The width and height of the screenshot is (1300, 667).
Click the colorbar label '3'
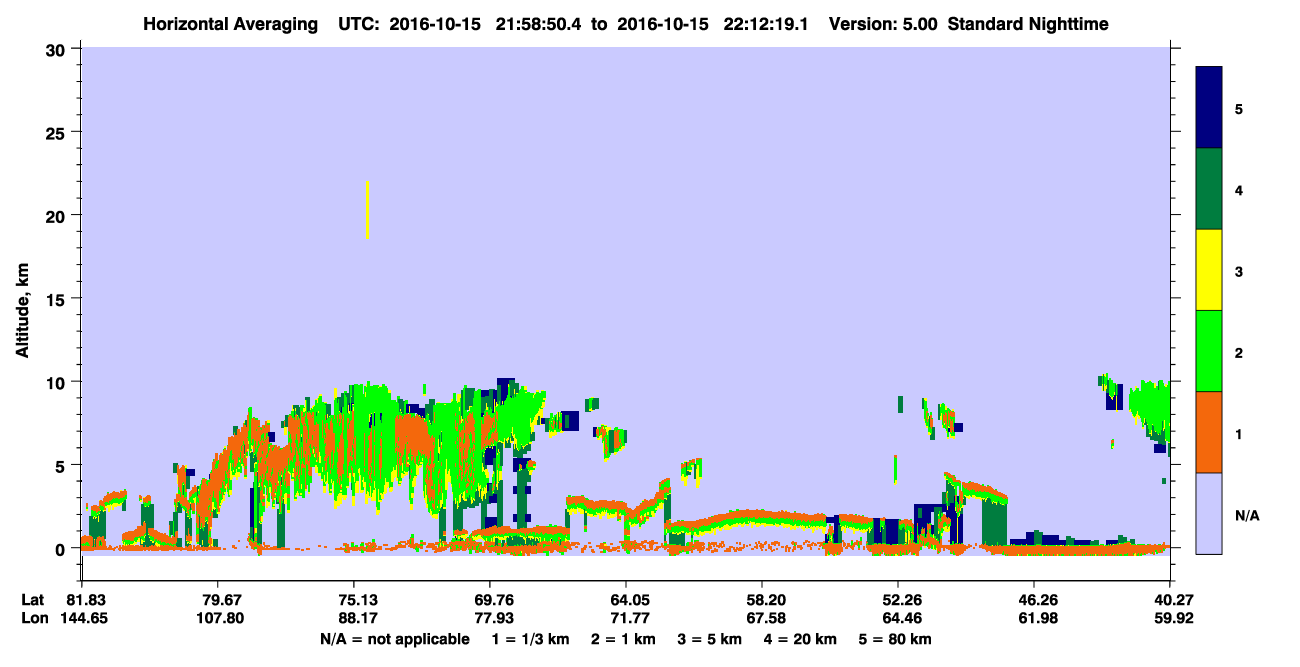pos(1239,270)
